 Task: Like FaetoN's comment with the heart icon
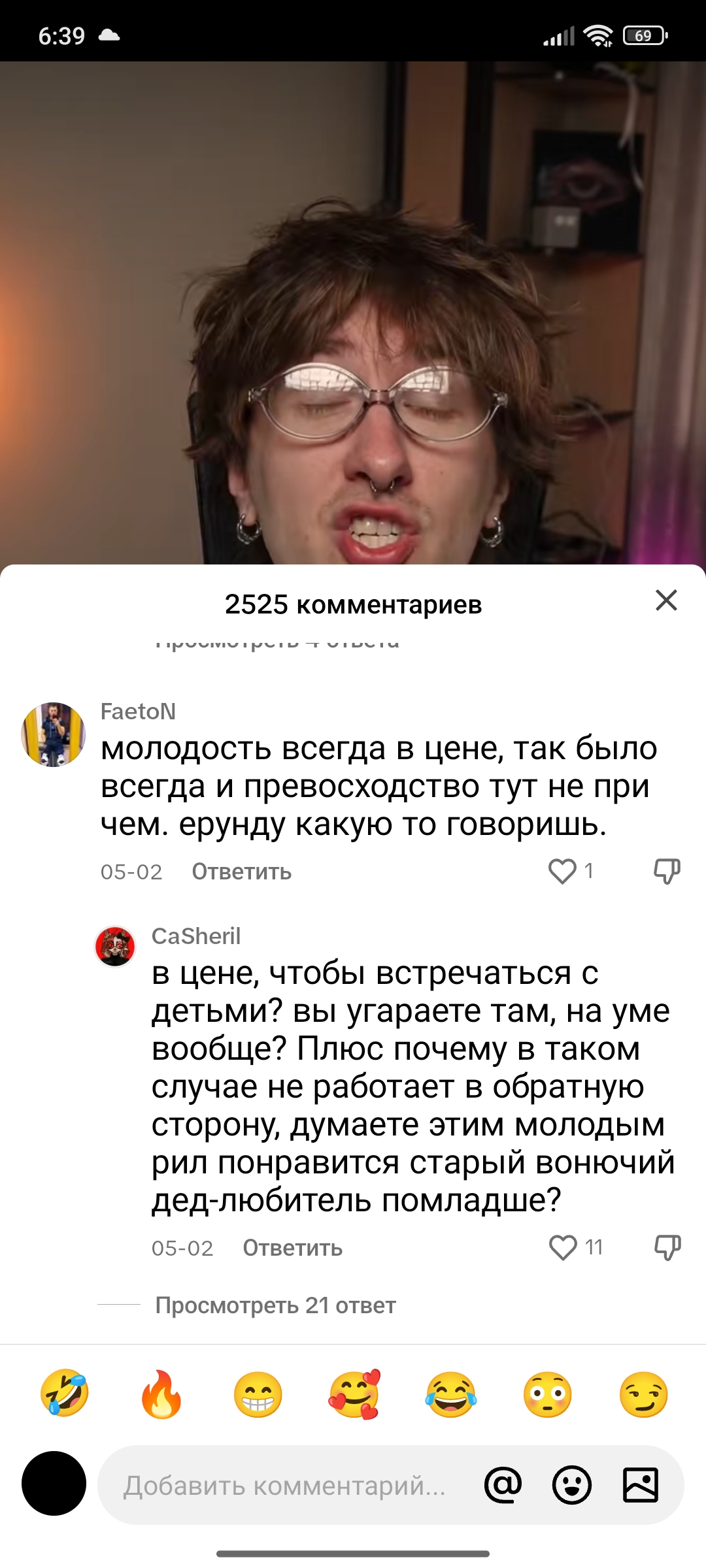pyautogui.click(x=562, y=871)
